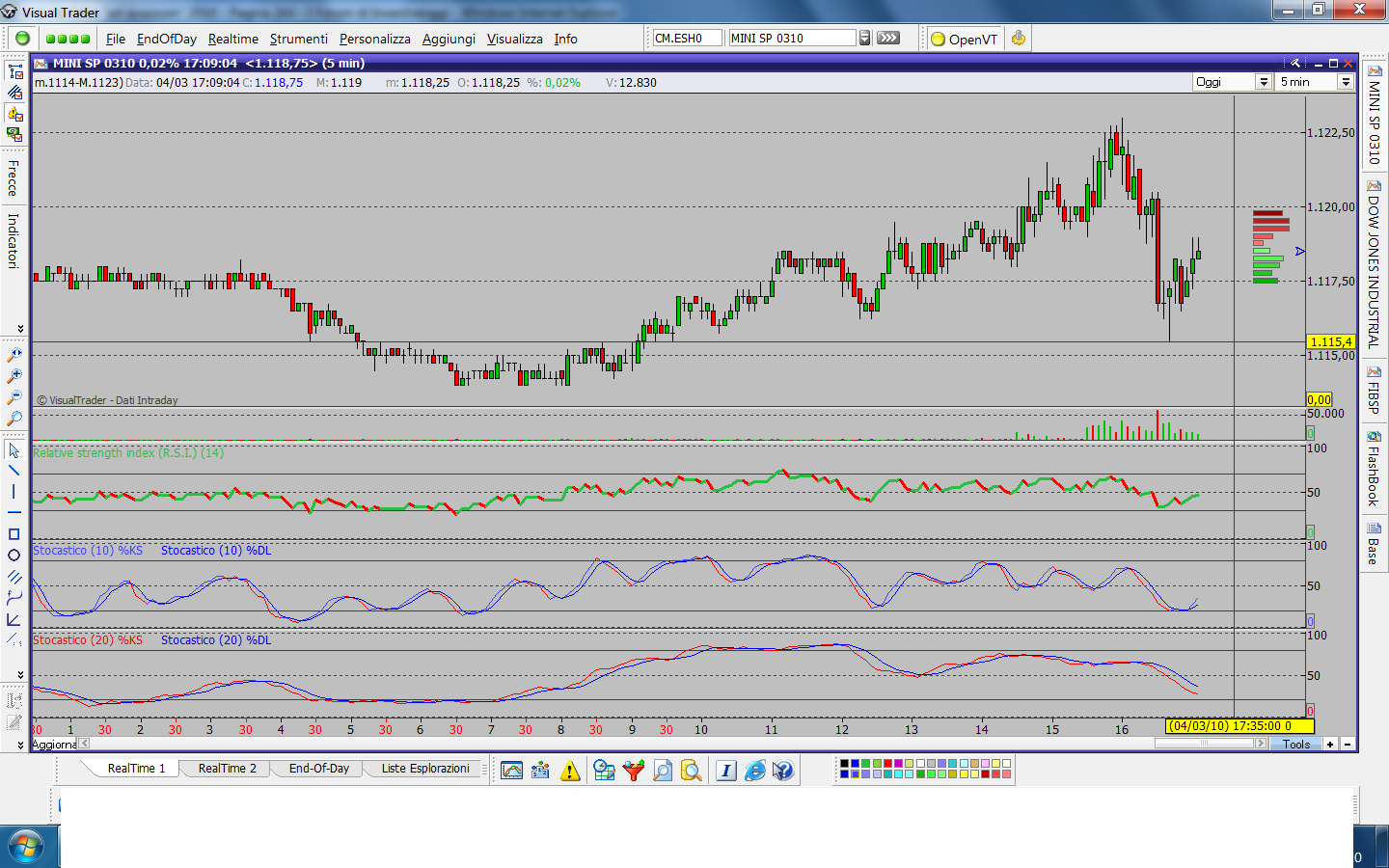Screen dimensions: 1389x868
Task: Click the help question mark icon
Action: pos(783,770)
